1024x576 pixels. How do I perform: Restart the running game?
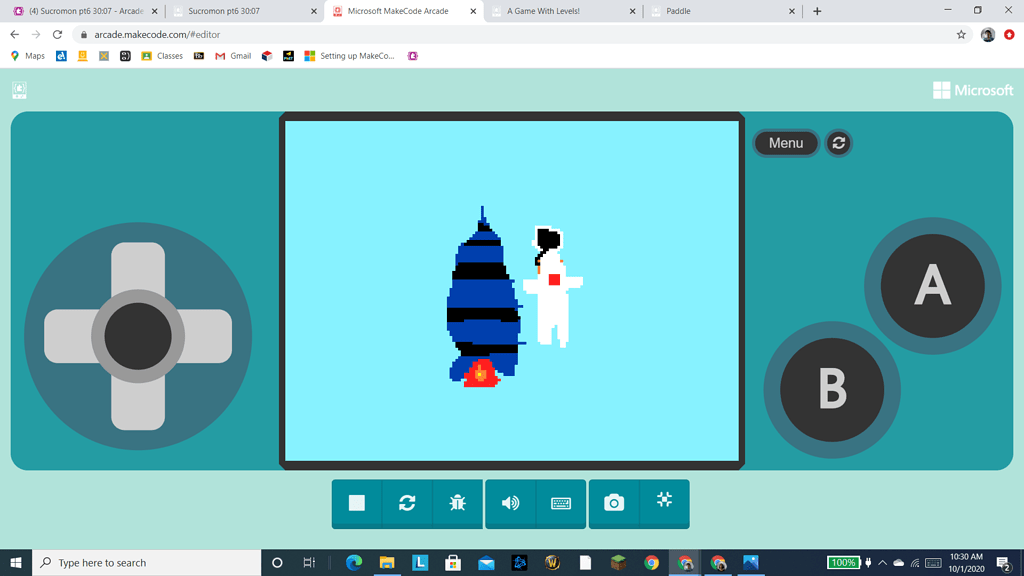click(x=406, y=504)
